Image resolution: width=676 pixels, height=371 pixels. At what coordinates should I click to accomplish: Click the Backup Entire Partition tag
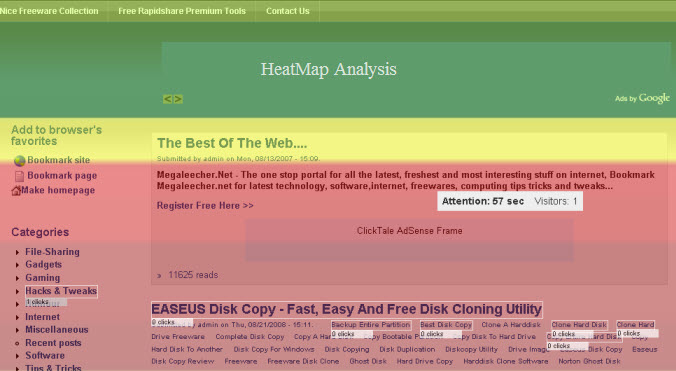click(x=371, y=324)
